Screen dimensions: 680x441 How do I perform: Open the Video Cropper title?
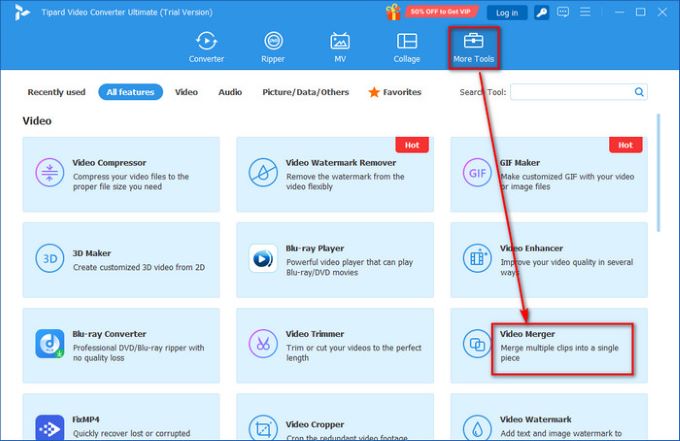coord(315,425)
